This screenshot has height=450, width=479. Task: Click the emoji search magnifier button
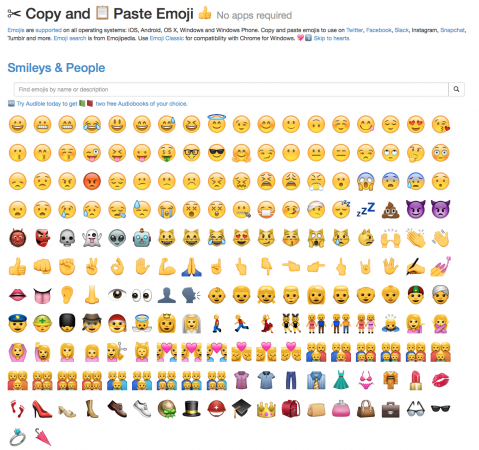pyautogui.click(x=456, y=89)
